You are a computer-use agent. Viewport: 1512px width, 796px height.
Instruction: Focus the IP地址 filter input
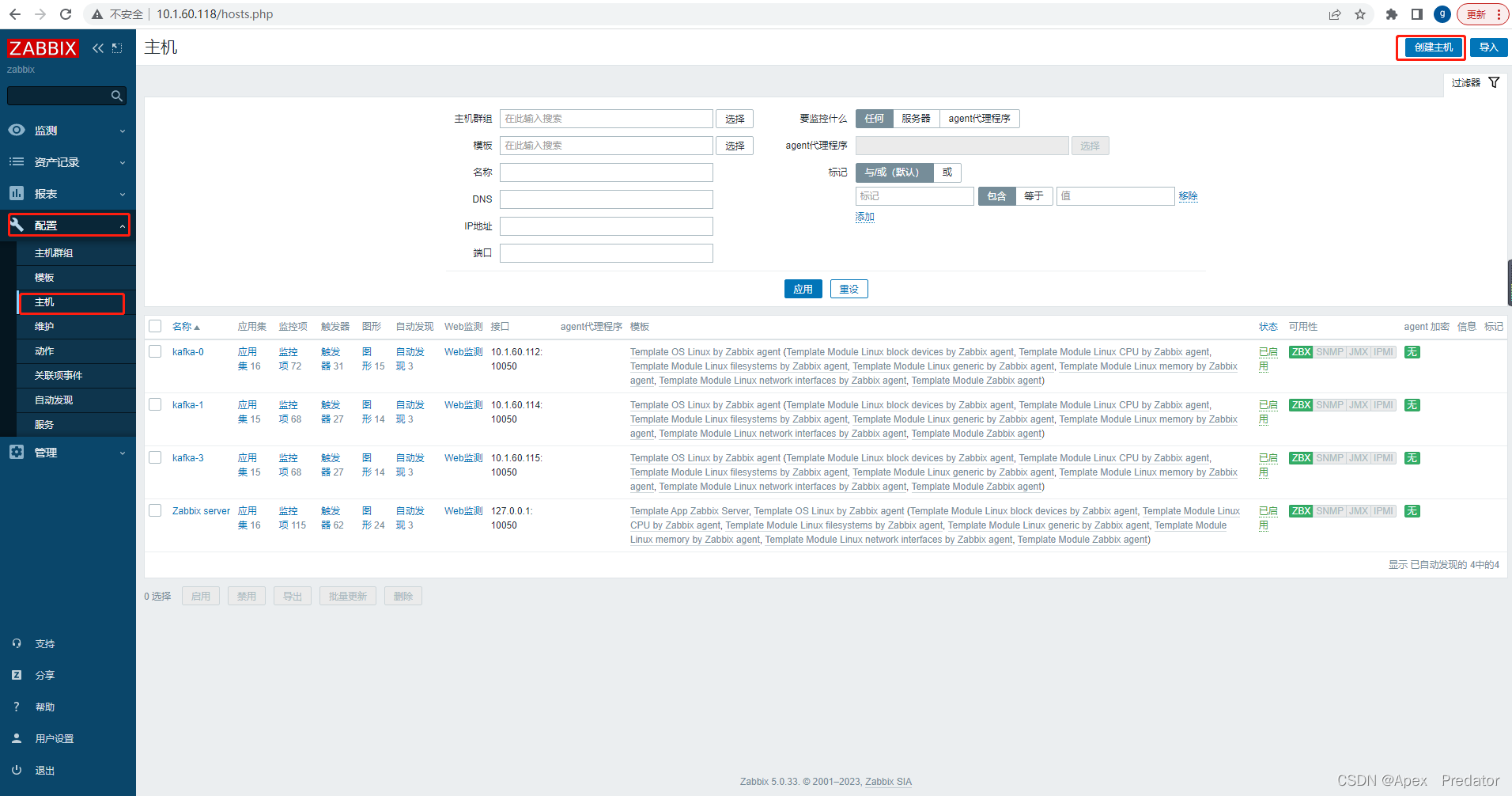pos(607,226)
